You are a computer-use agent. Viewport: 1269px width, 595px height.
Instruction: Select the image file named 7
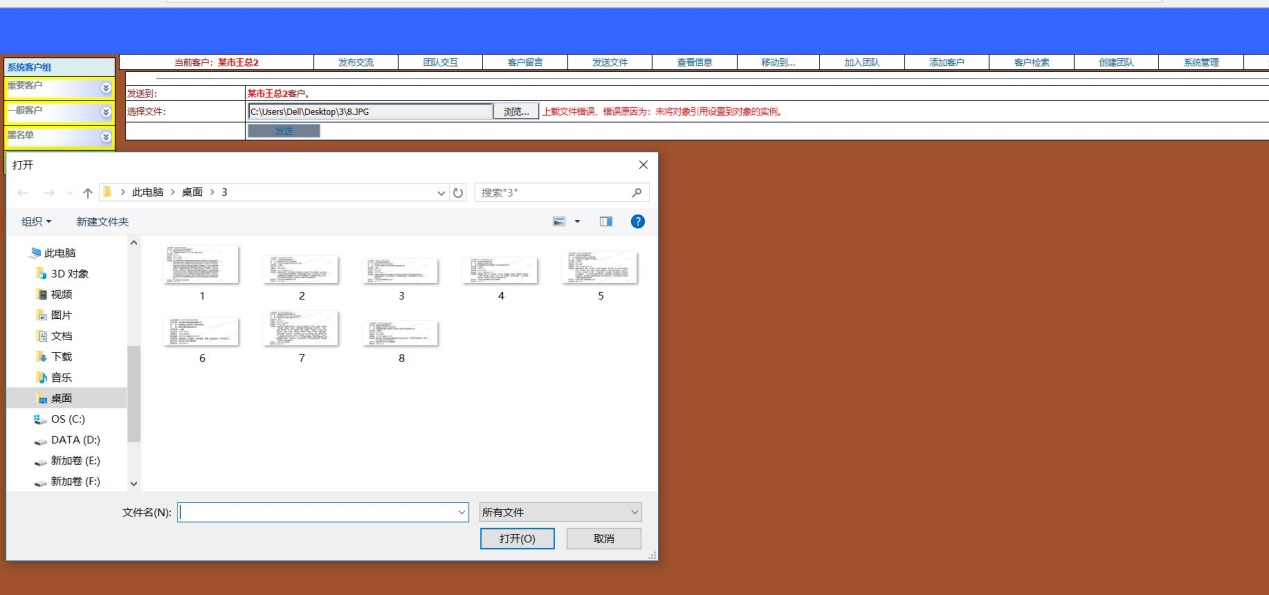coord(301,336)
